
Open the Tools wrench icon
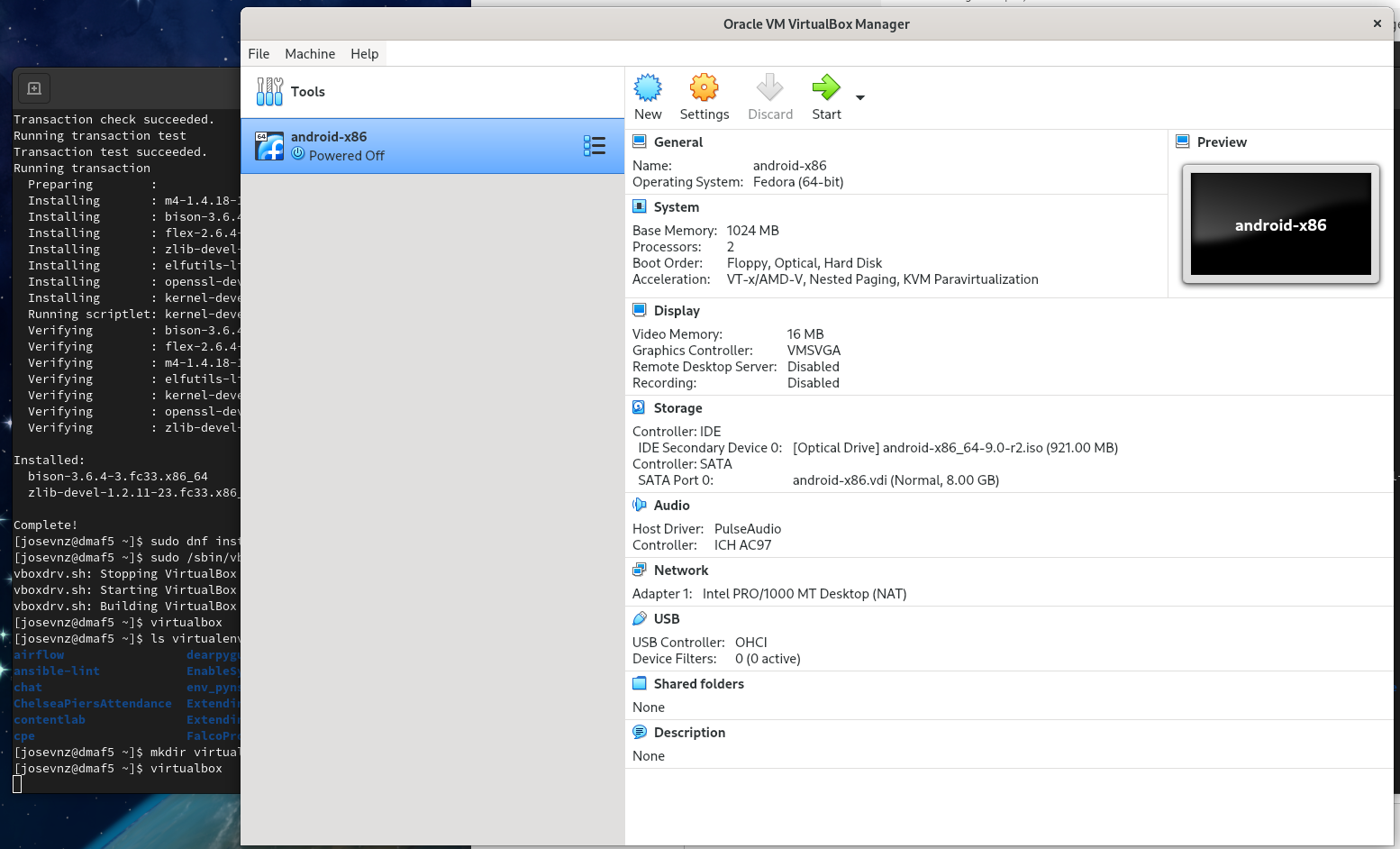(x=269, y=92)
